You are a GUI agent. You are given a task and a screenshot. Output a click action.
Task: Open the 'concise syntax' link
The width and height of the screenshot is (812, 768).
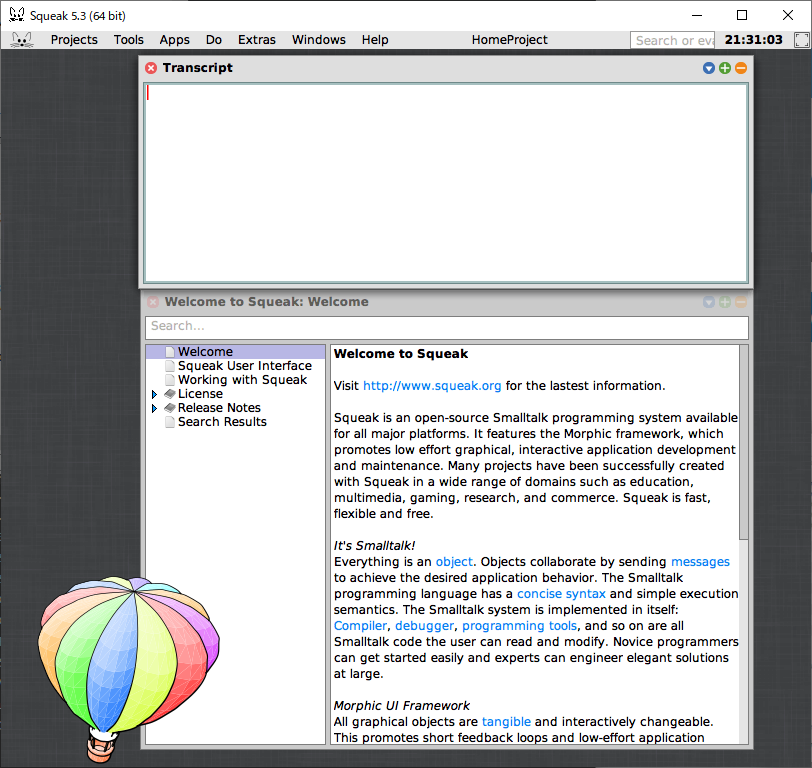click(561, 594)
